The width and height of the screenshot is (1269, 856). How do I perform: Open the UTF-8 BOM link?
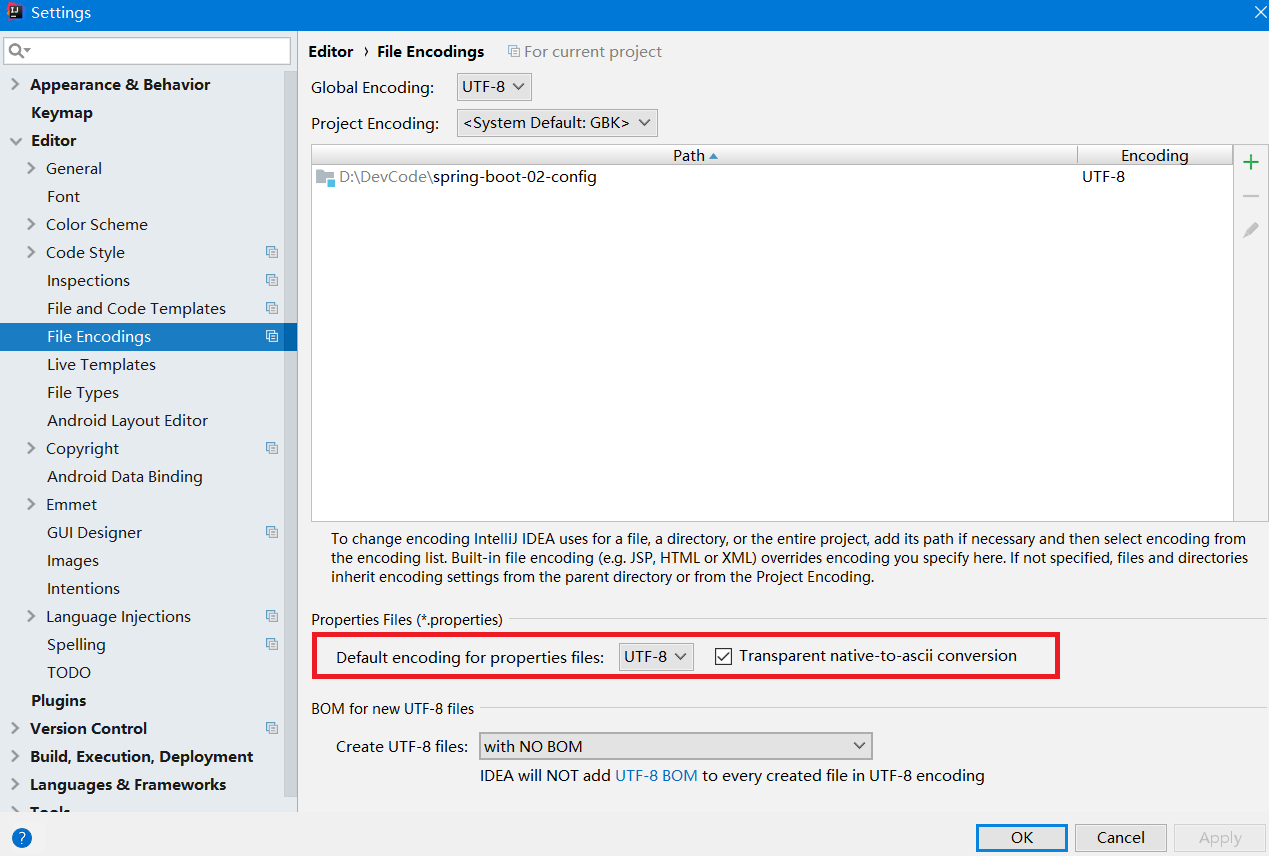point(656,775)
